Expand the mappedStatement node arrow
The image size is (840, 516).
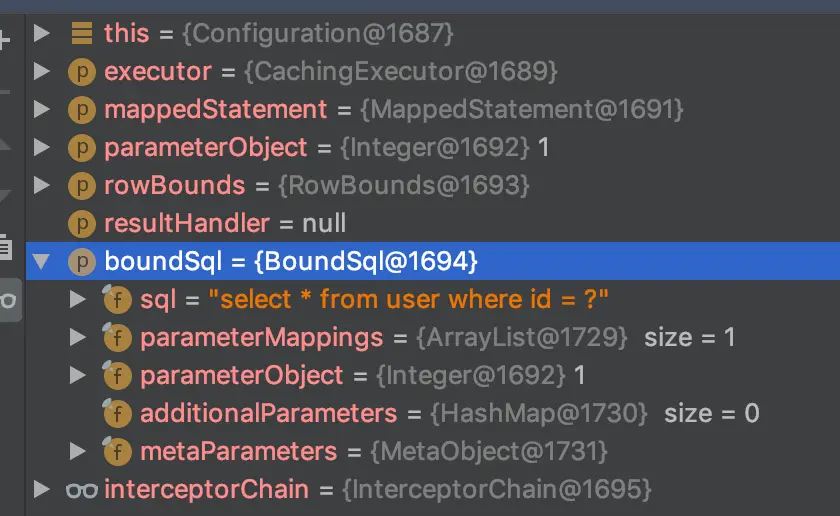point(41,109)
